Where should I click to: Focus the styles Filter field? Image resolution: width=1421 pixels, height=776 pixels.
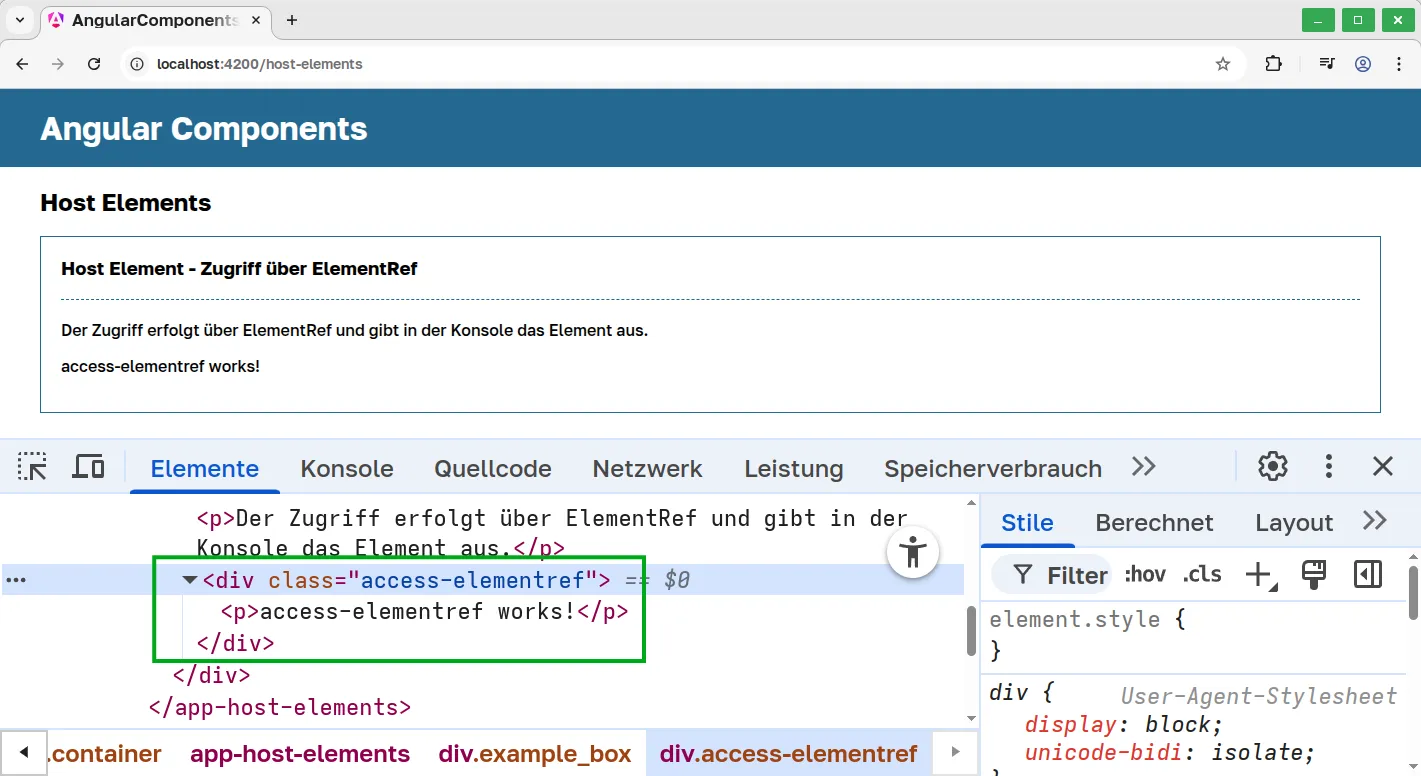coord(1052,575)
